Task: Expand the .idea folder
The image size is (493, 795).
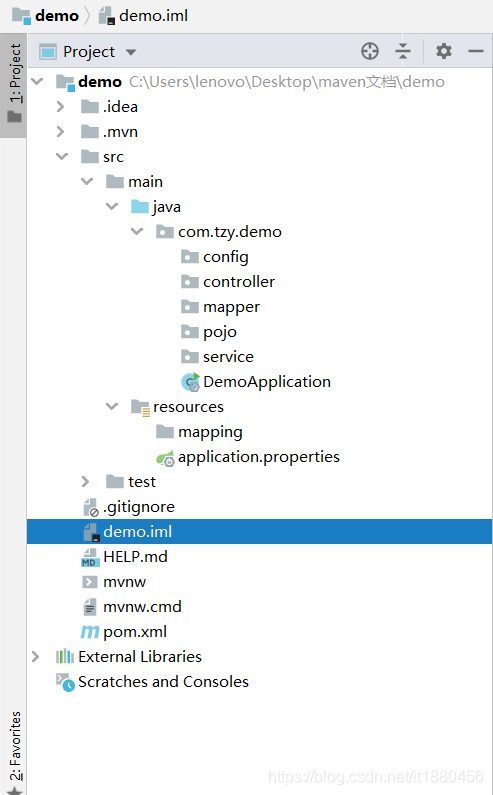Action: tap(60, 106)
